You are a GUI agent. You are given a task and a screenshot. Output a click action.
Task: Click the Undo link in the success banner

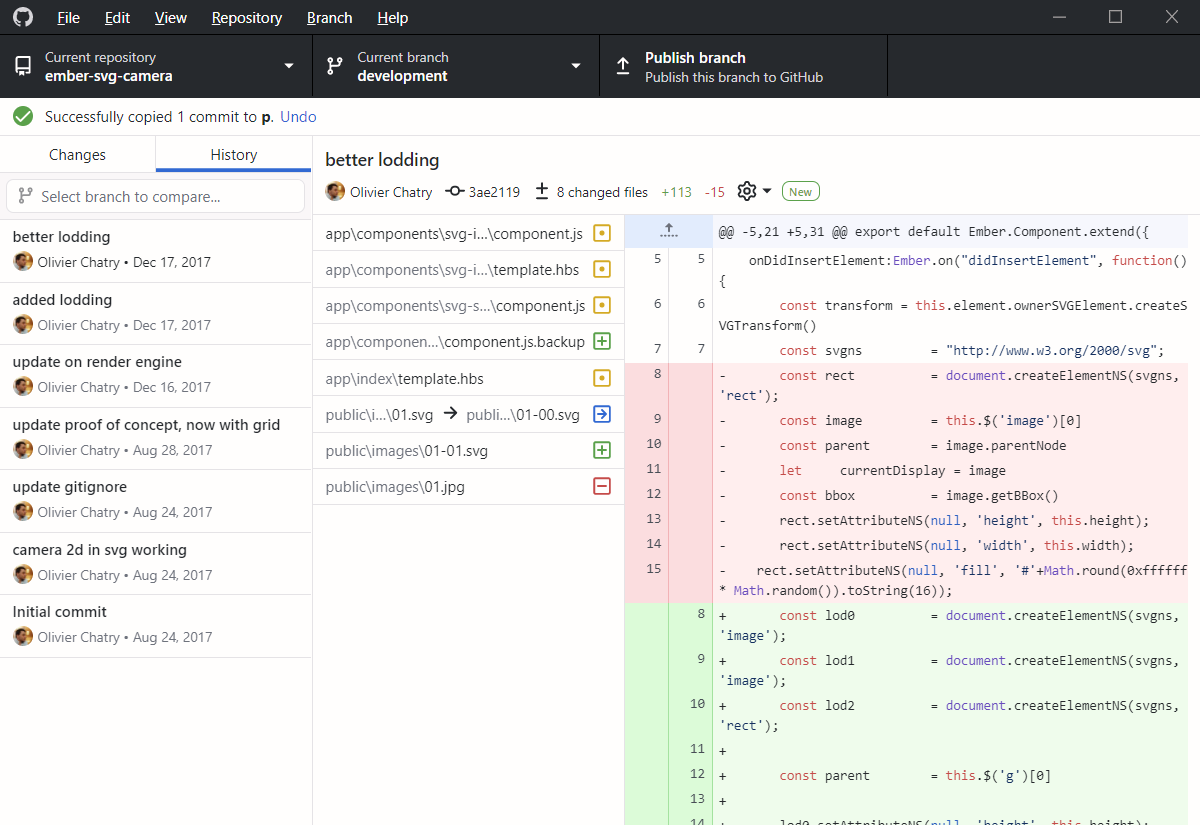pyautogui.click(x=297, y=116)
